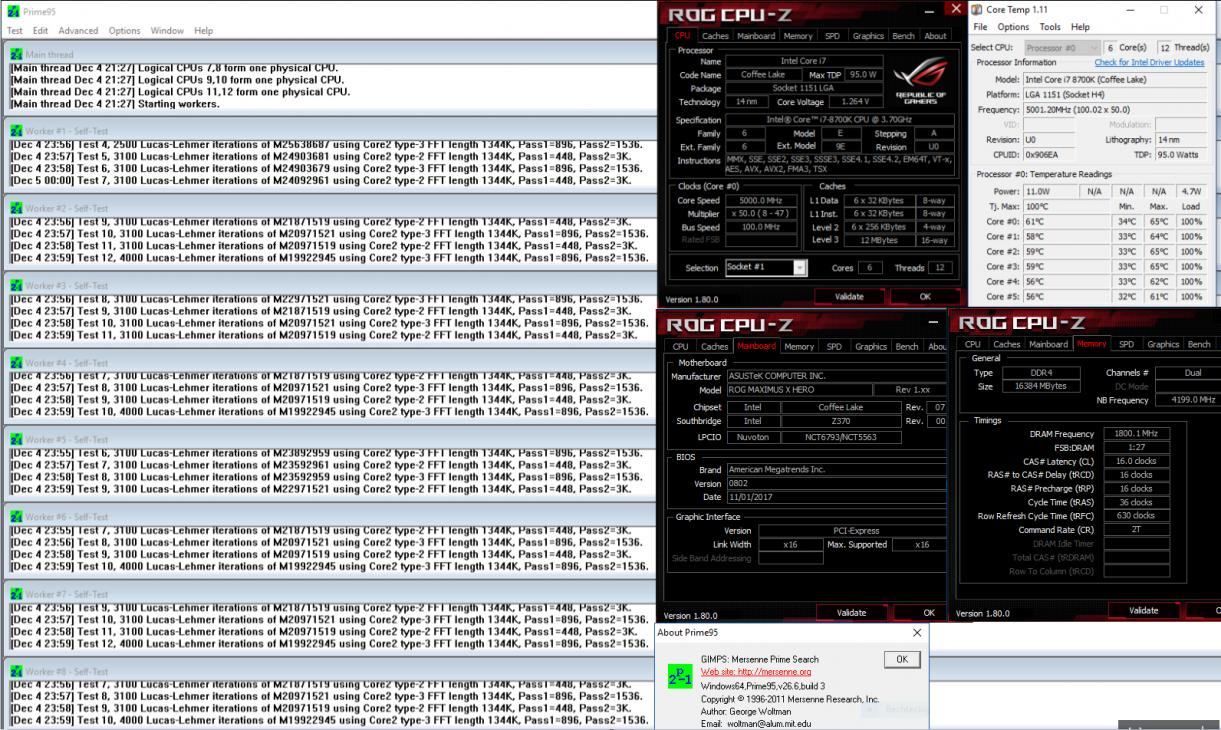The height and width of the screenshot is (730, 1221).
Task: Select CPU tab in CPU-Z Motherboard window
Action: point(680,347)
